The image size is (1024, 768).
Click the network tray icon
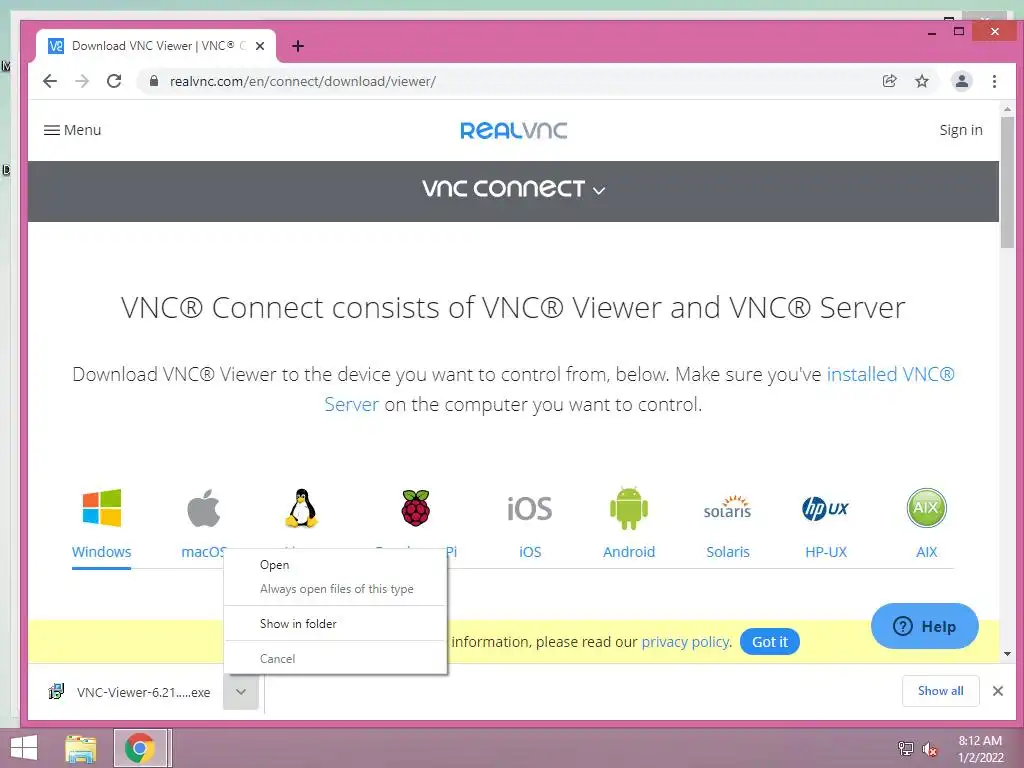[x=905, y=749]
